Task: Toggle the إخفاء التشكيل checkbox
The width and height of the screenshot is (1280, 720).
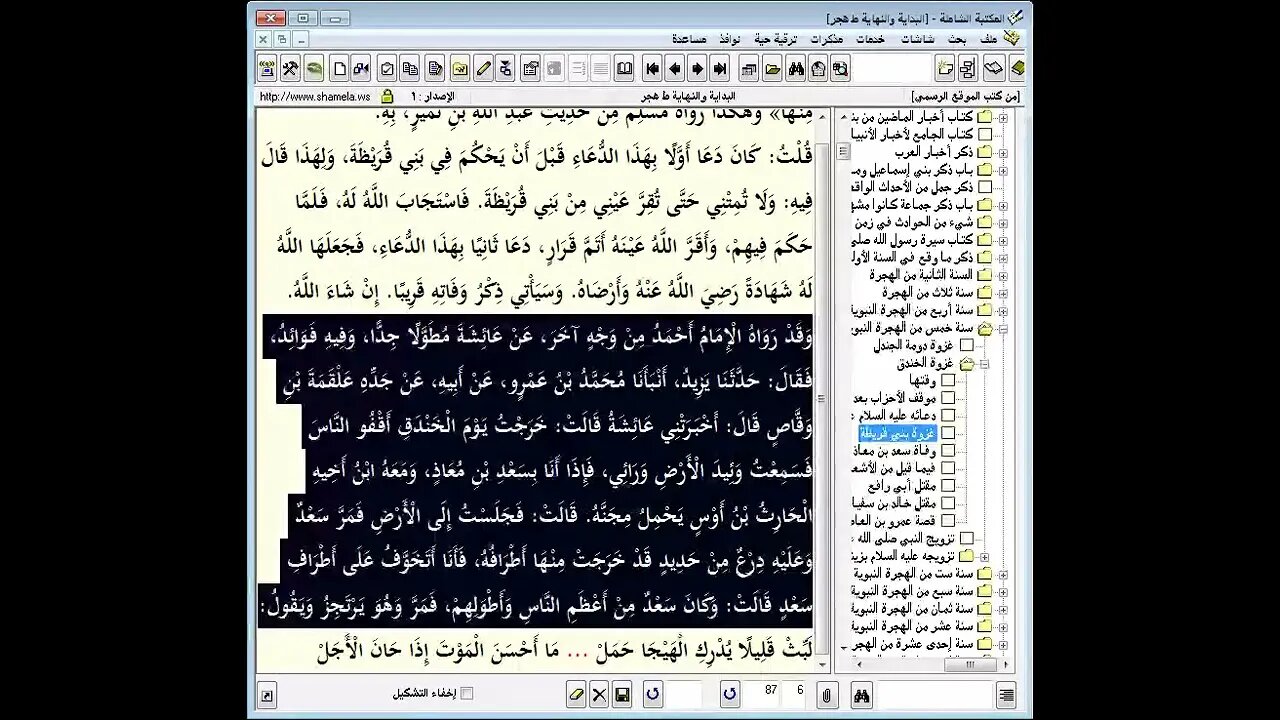Action: pos(467,693)
